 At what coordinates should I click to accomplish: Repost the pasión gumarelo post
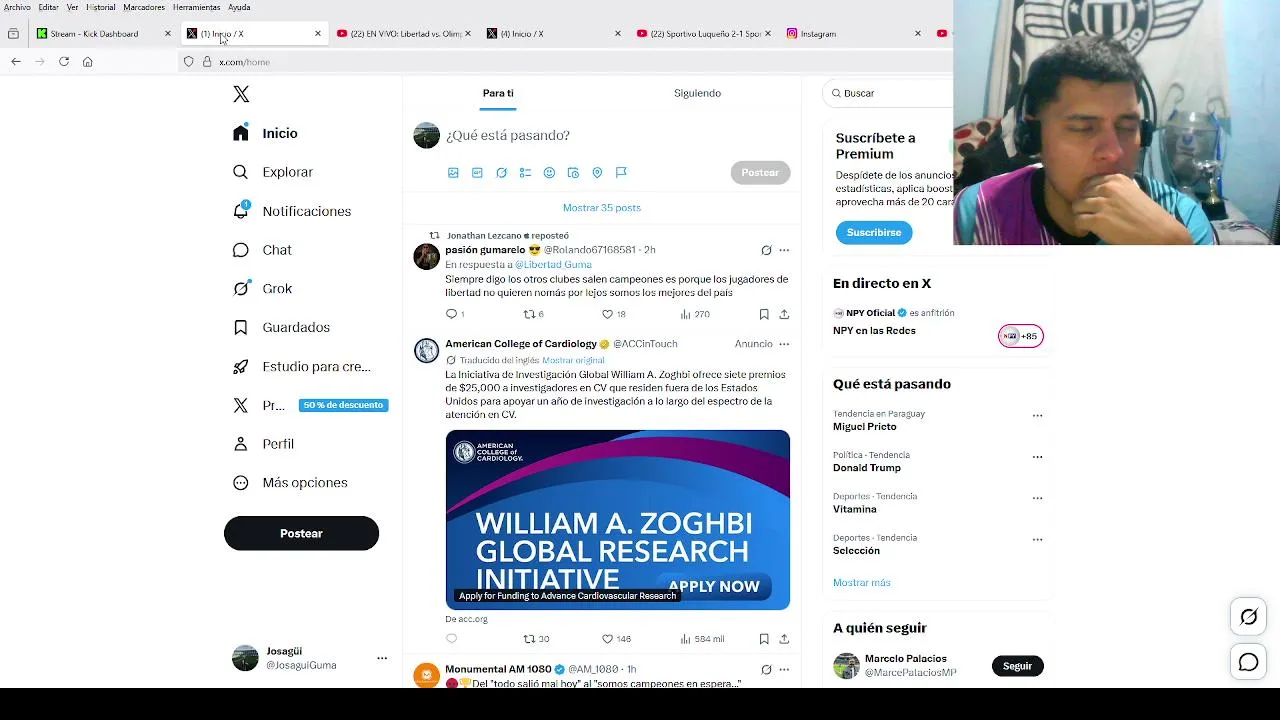(530, 314)
